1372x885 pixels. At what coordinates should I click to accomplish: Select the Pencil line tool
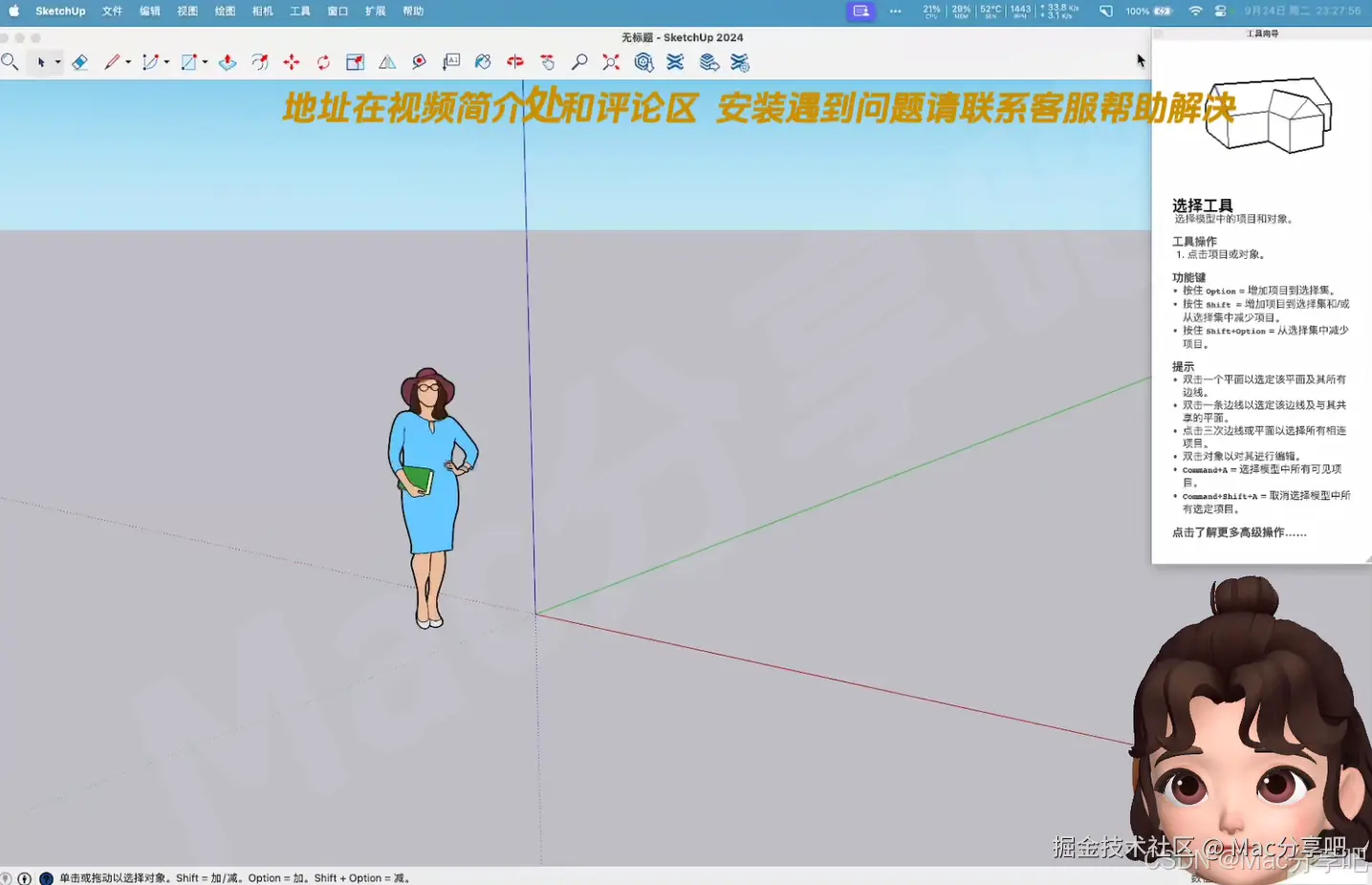(112, 62)
